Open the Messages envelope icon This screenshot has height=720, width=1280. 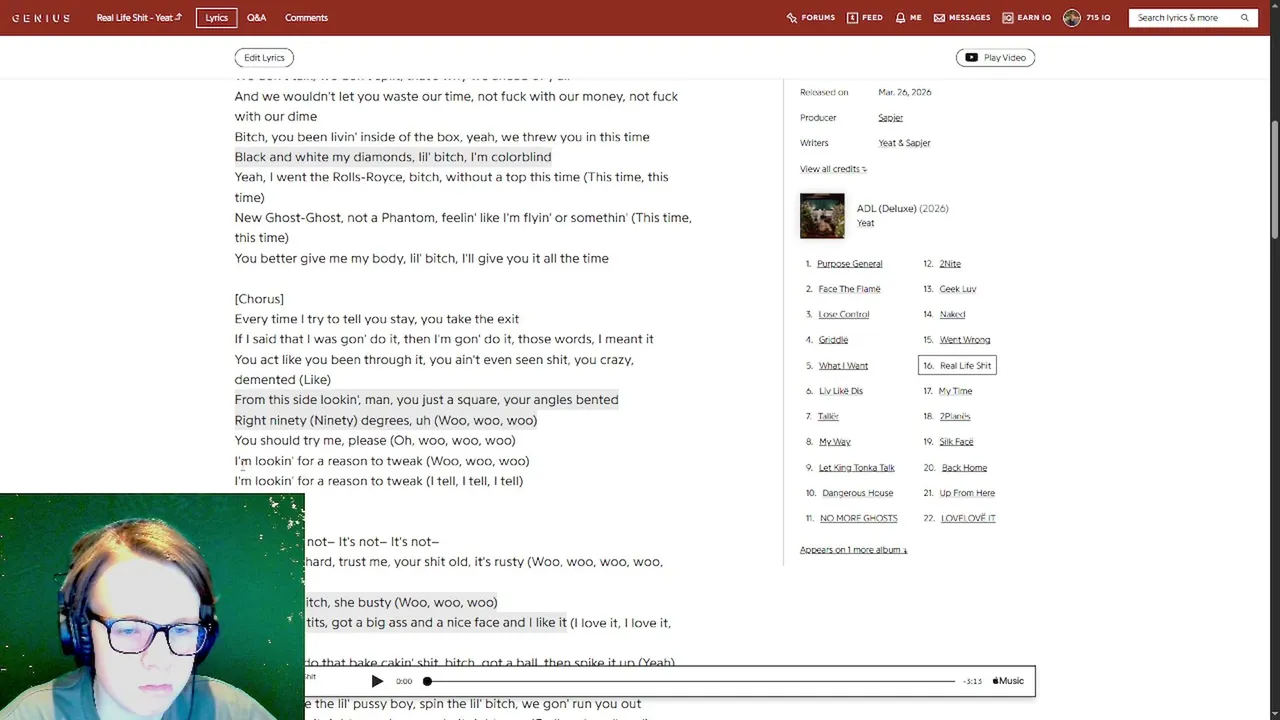coord(939,18)
